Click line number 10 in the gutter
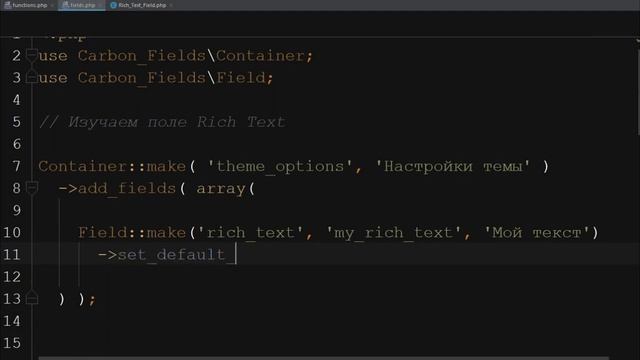This screenshot has height=360, width=640. coord(12,232)
